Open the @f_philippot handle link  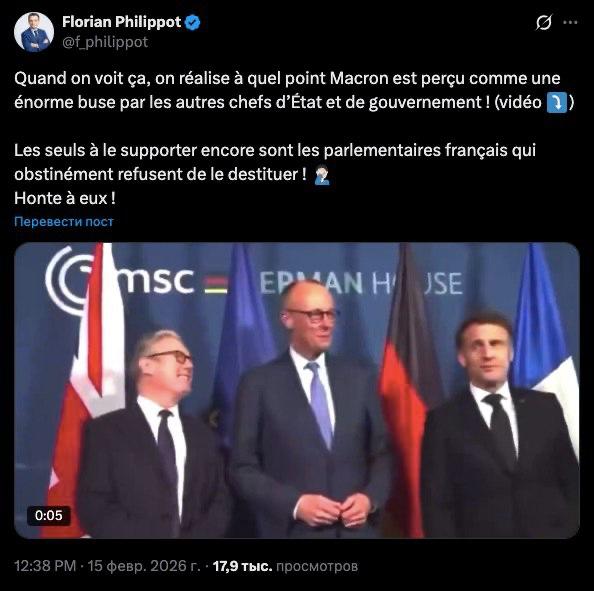click(105, 42)
